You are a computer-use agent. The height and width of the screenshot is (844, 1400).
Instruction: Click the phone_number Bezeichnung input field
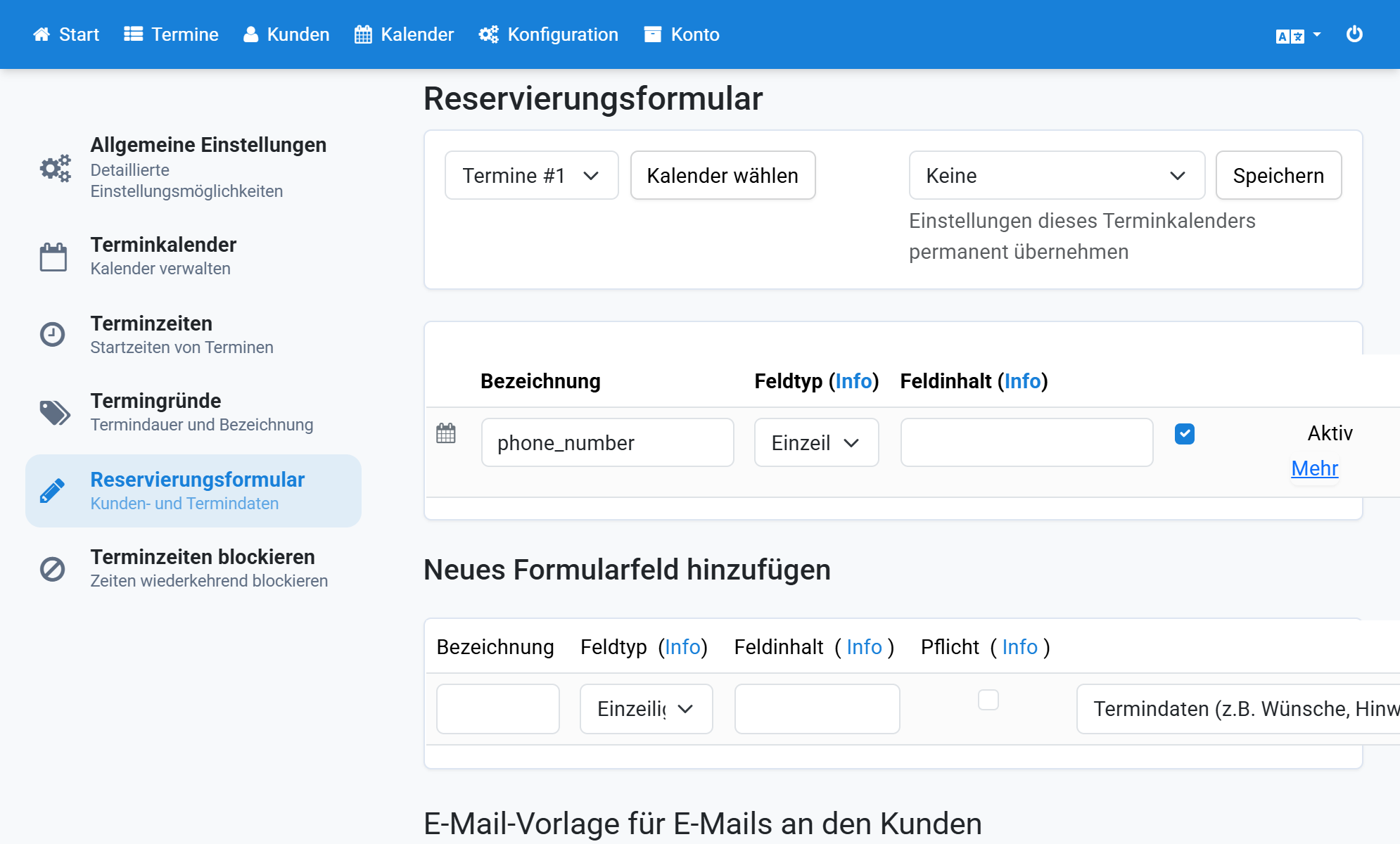point(608,442)
